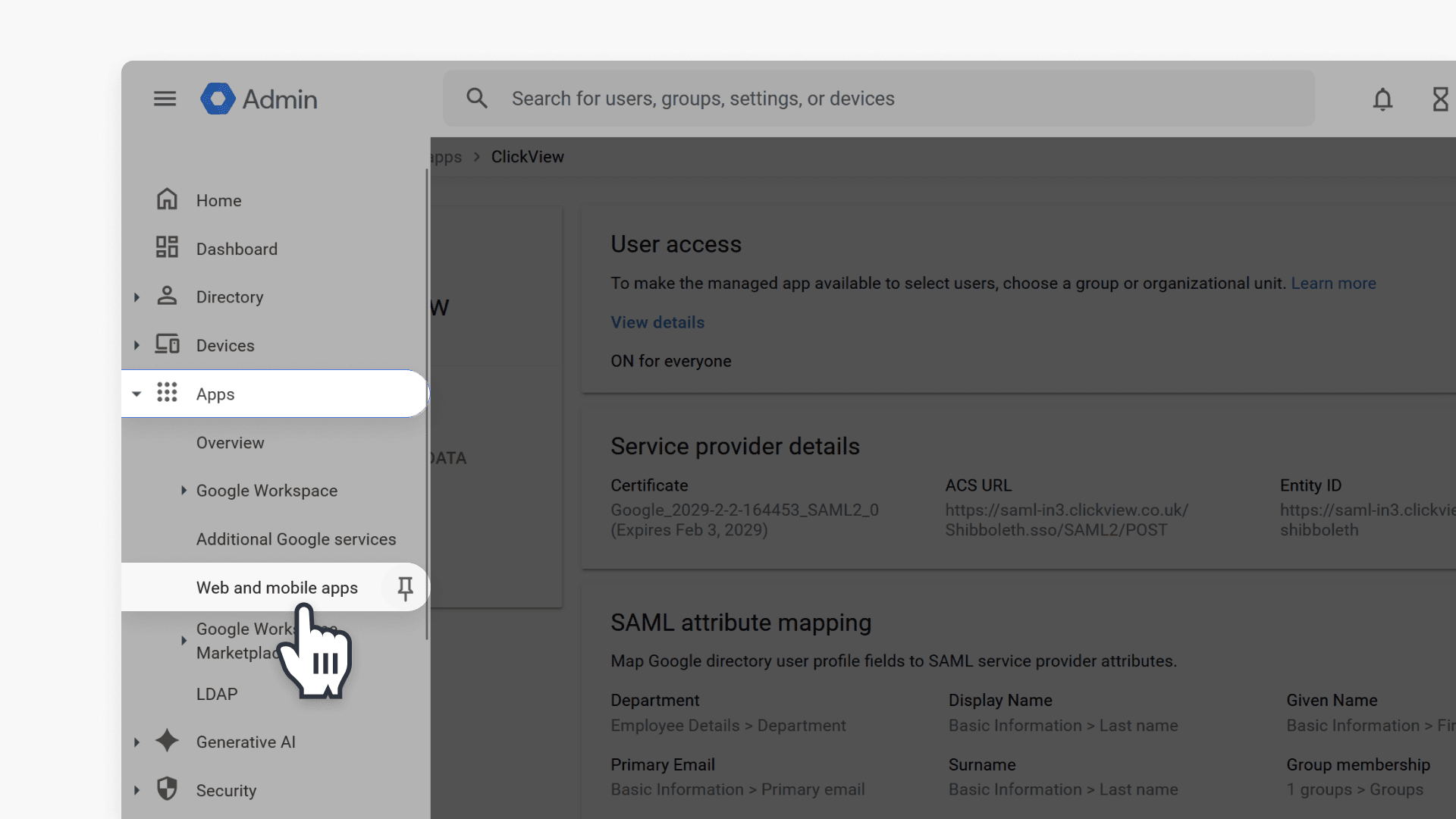This screenshot has height=819, width=1456.
Task: Expand the Devices section
Action: tap(136, 346)
